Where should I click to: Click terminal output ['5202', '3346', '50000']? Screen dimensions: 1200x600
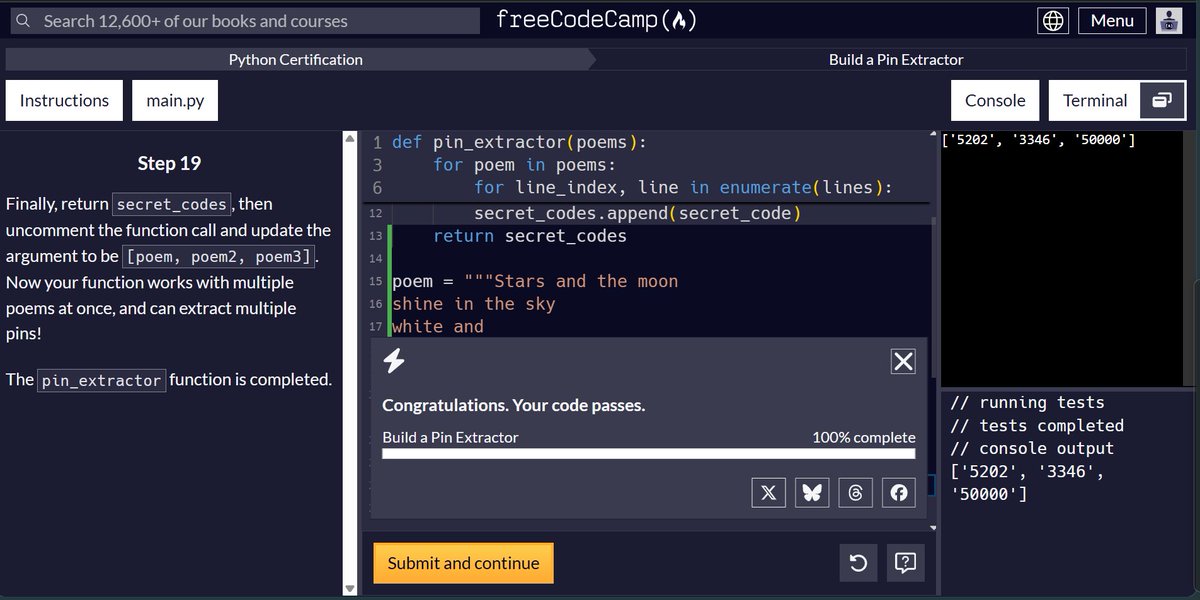[1040, 139]
